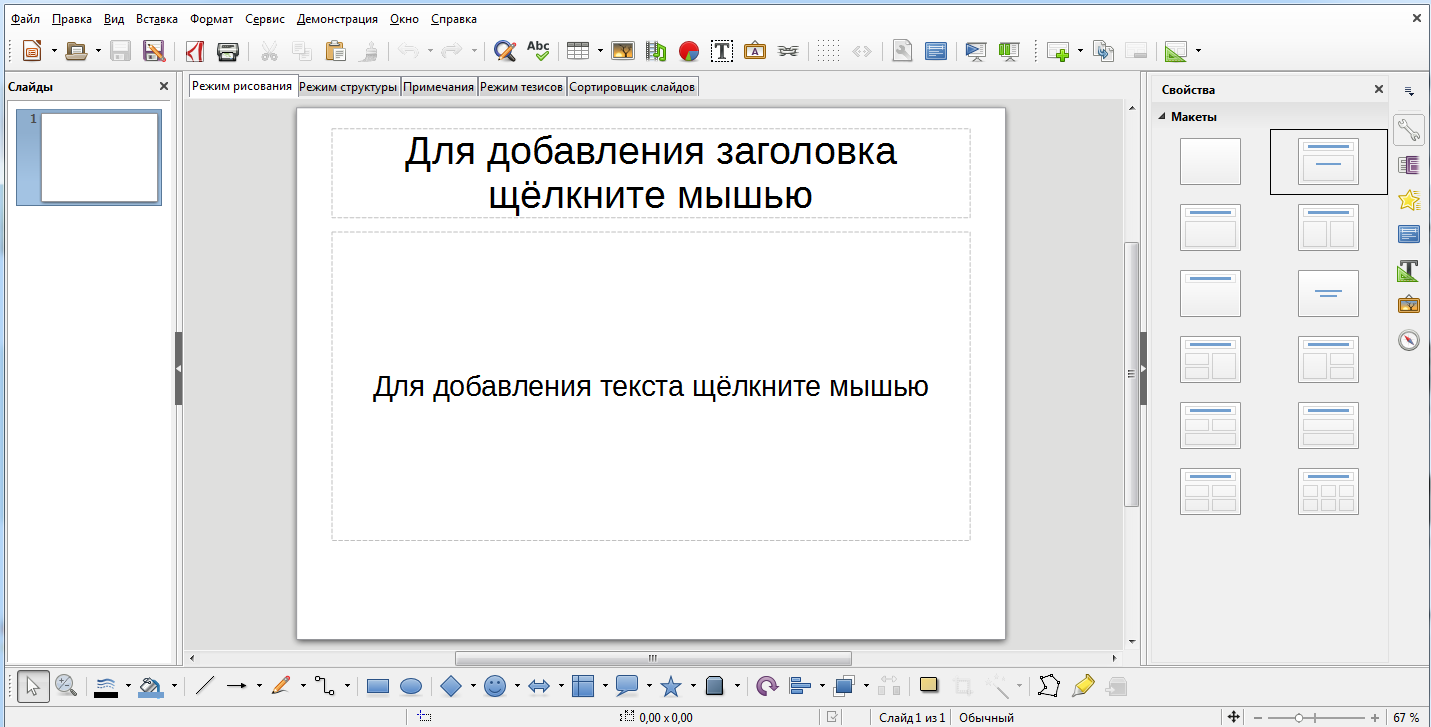Open the Демонстрация menu
This screenshot has height=727, width=1431.
pos(338,19)
